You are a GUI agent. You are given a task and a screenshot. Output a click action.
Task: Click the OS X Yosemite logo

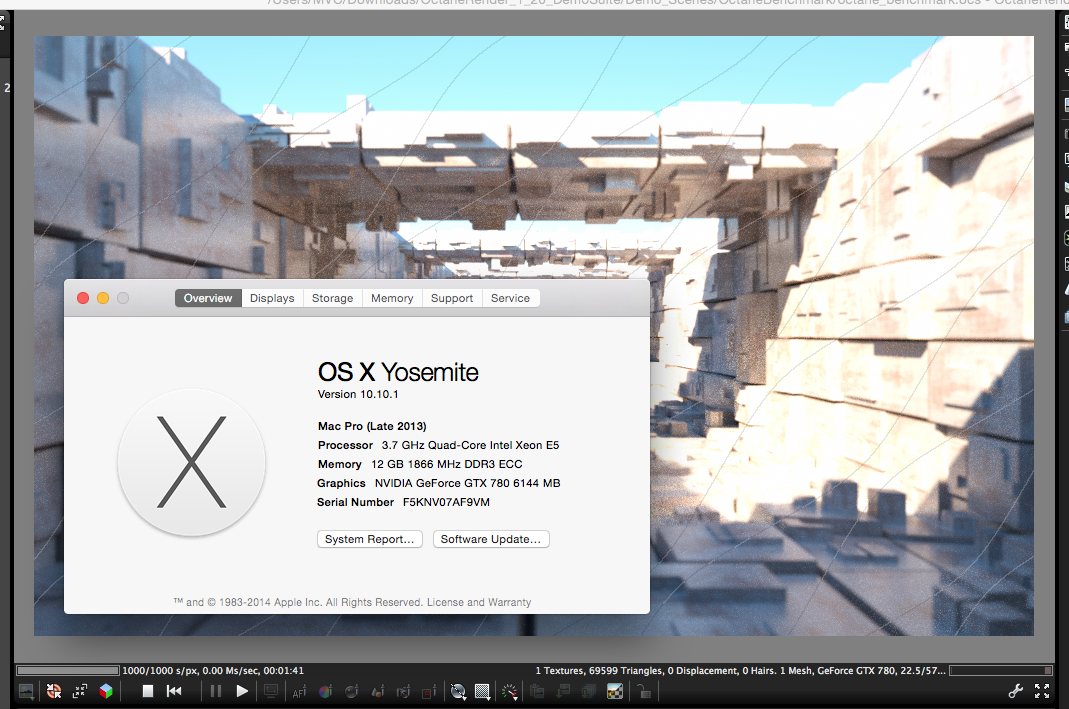pyautogui.click(x=192, y=462)
